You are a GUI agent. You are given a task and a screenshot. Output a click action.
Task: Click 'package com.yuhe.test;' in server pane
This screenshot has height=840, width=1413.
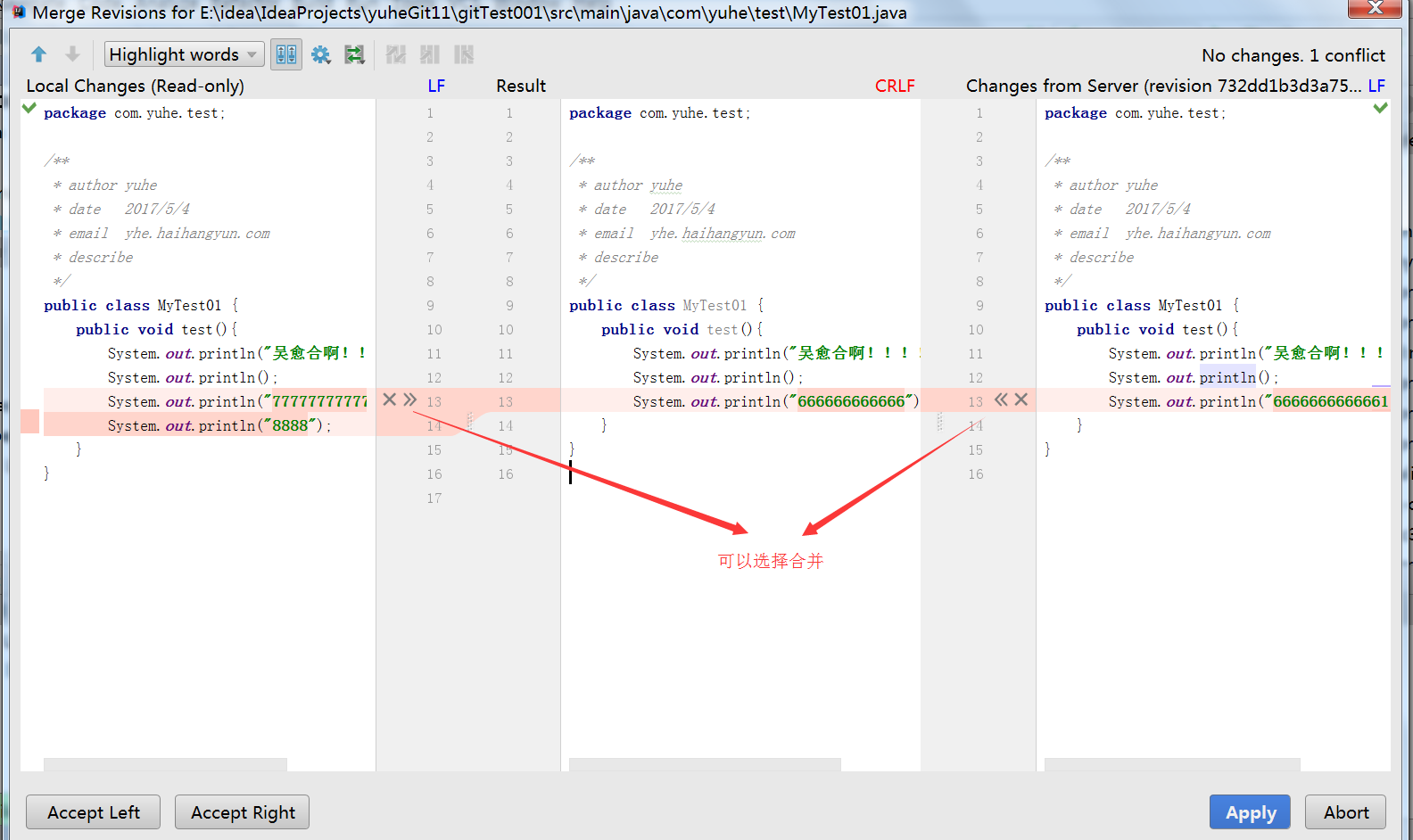[1135, 112]
